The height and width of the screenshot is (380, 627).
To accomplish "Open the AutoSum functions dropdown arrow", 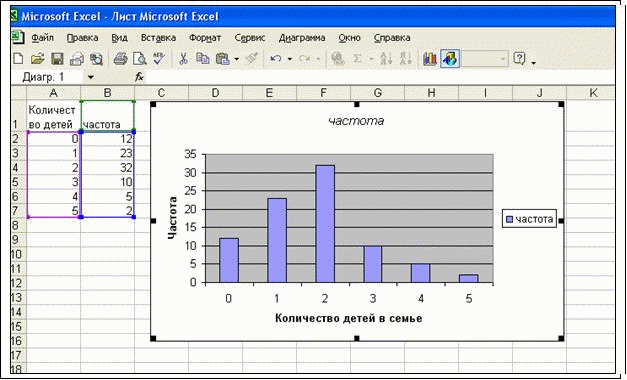I will click(371, 59).
